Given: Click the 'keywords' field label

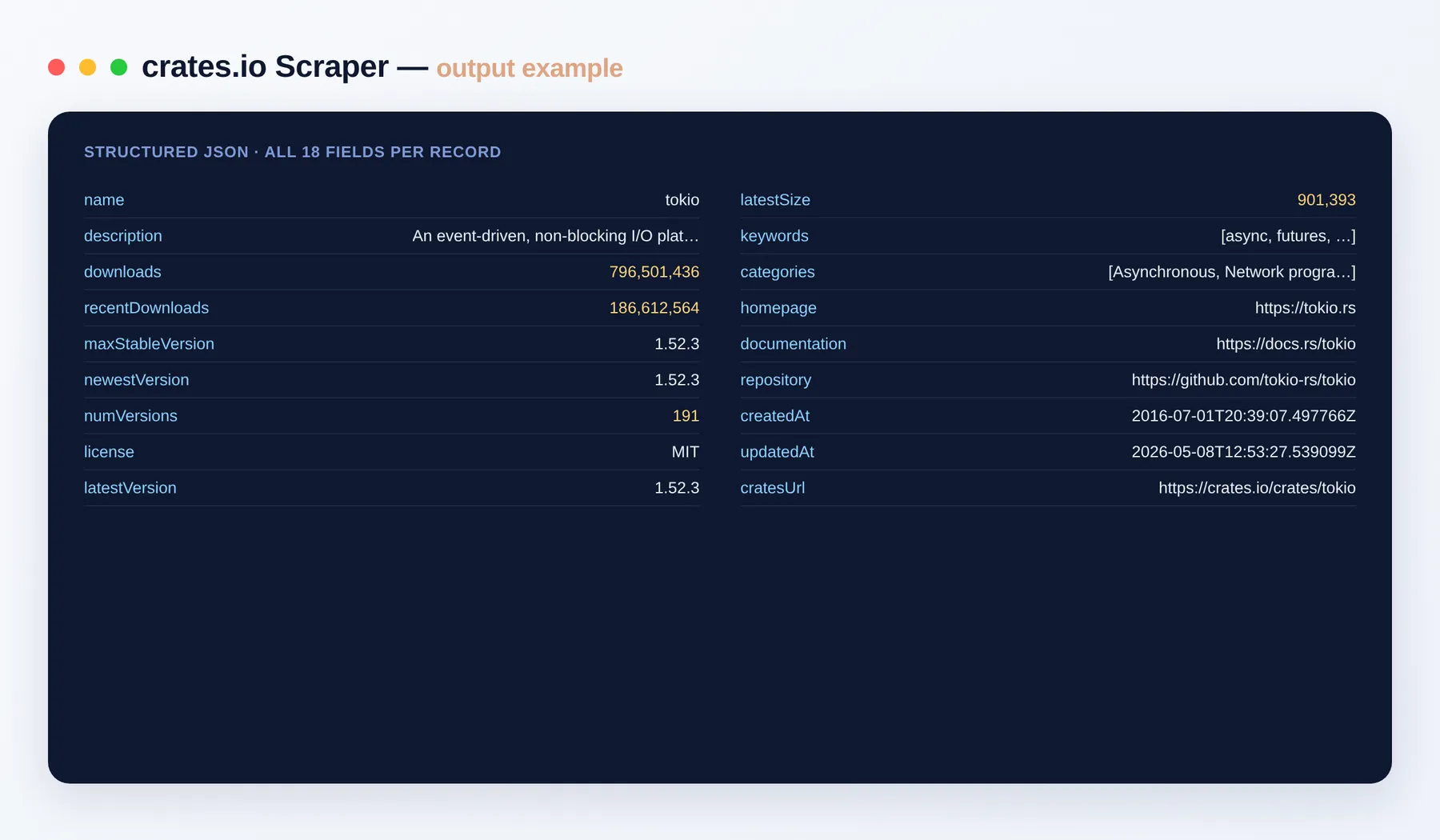Looking at the screenshot, I should (x=774, y=236).
